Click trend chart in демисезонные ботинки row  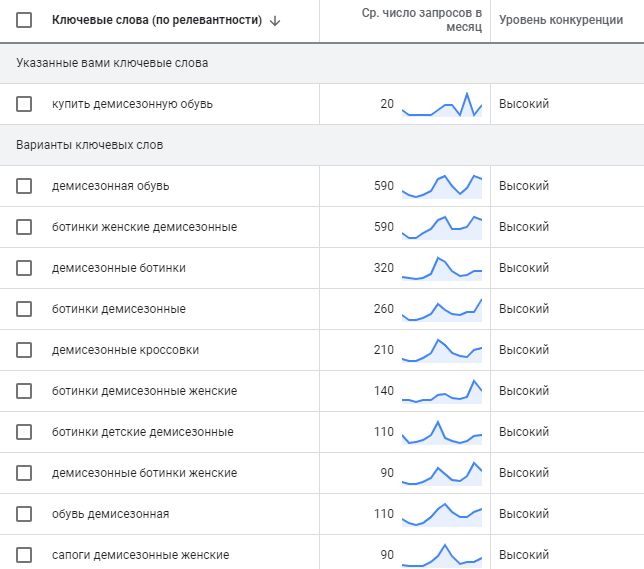pyautogui.click(x=442, y=268)
